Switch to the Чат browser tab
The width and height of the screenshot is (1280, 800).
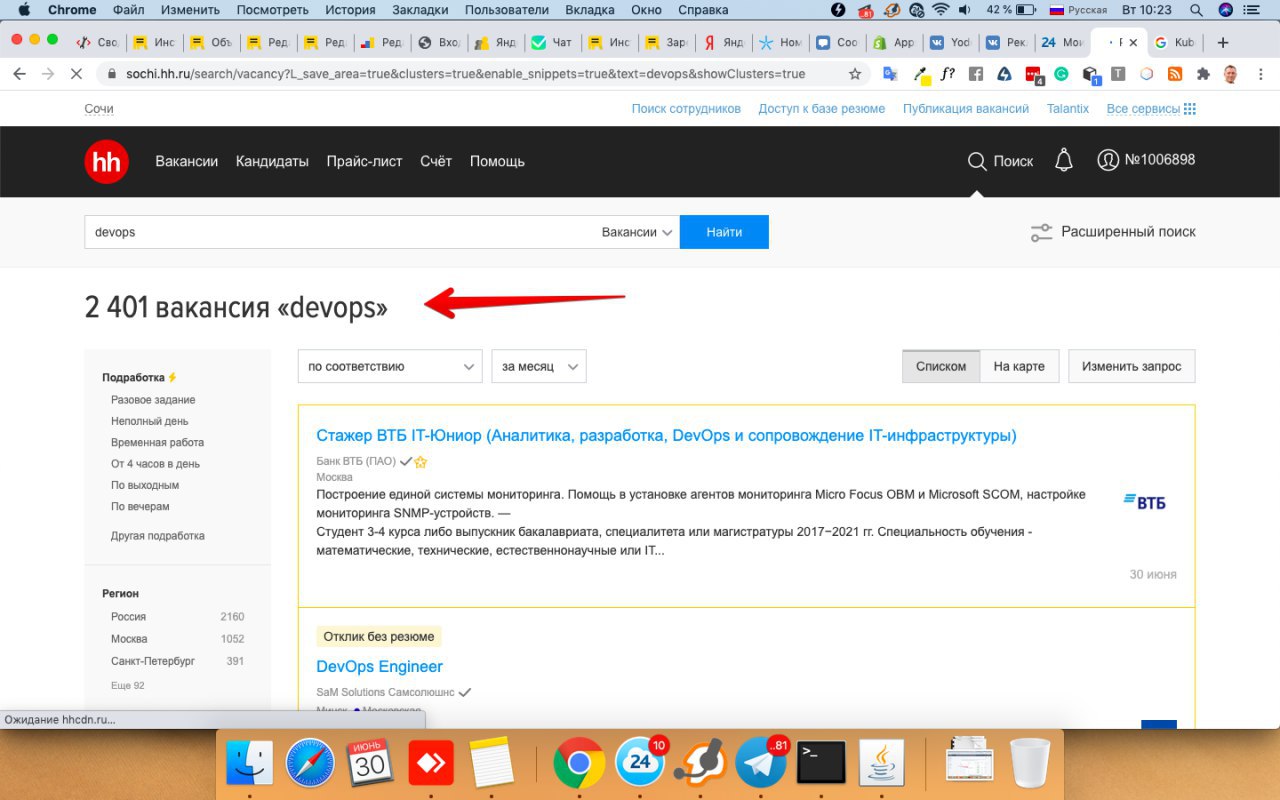point(552,43)
